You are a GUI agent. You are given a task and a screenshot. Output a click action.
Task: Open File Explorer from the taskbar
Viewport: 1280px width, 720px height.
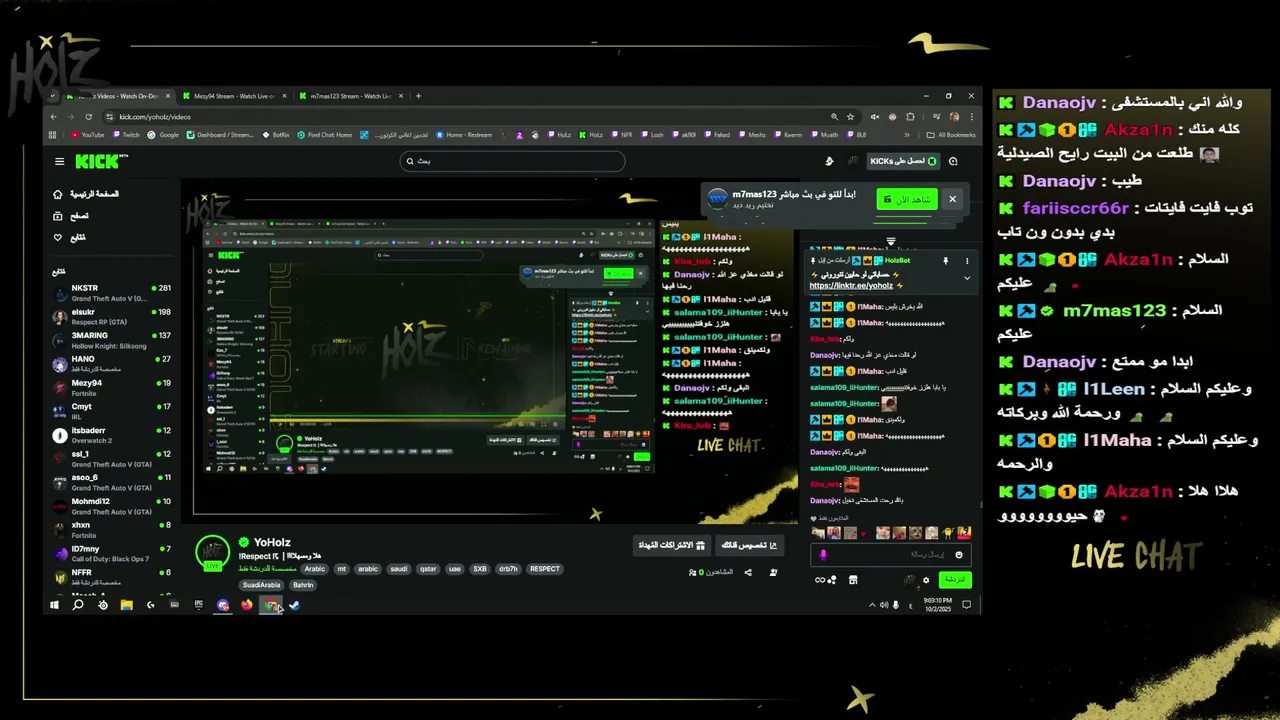point(127,605)
